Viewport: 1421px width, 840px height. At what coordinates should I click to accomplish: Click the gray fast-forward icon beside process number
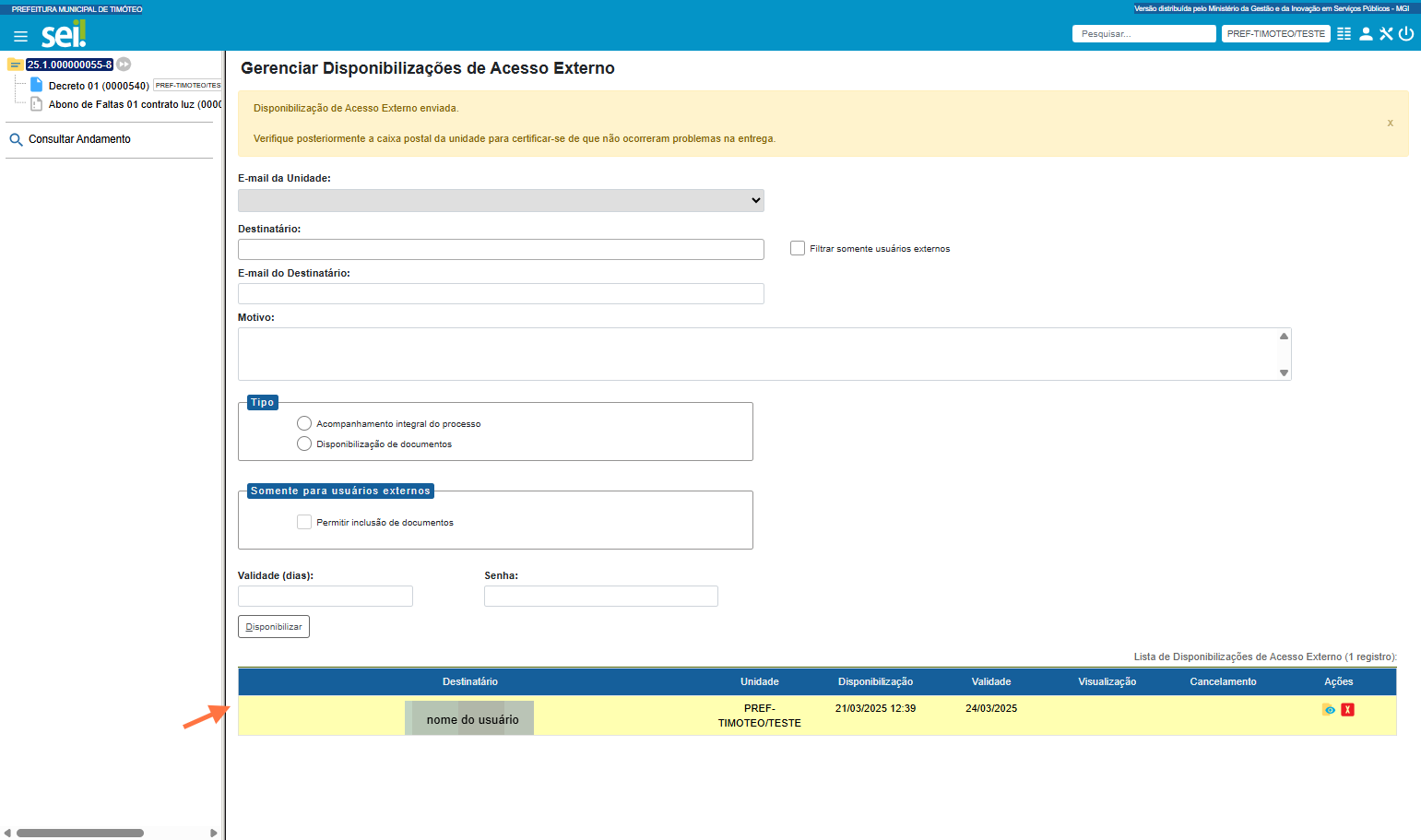pos(124,65)
